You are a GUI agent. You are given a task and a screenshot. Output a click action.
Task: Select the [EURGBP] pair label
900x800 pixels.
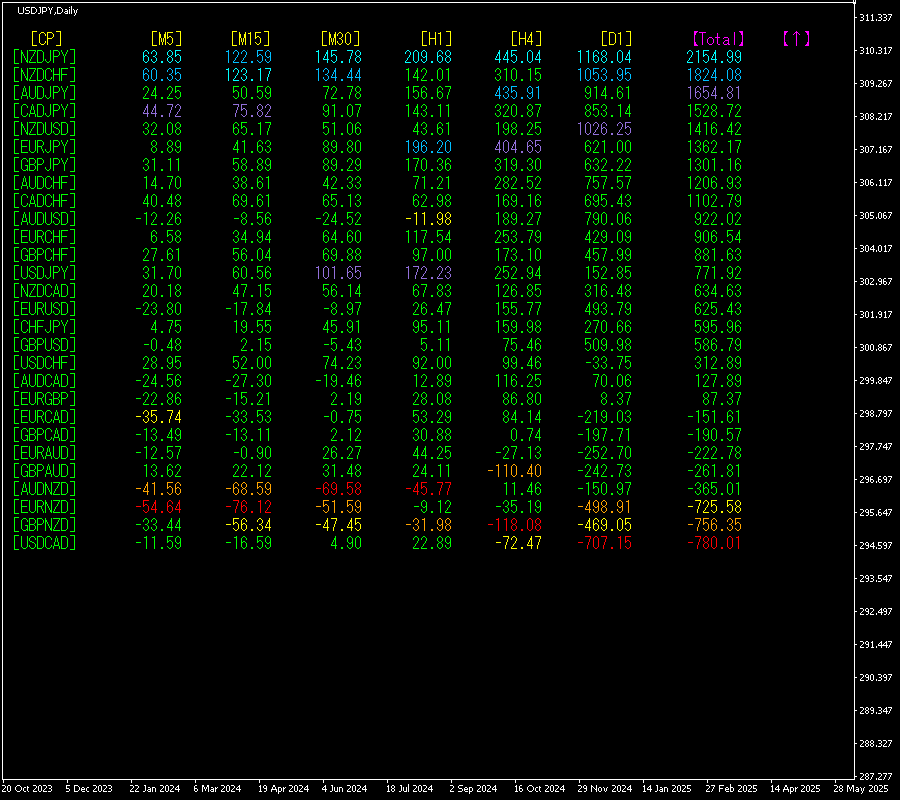[x=44, y=399]
